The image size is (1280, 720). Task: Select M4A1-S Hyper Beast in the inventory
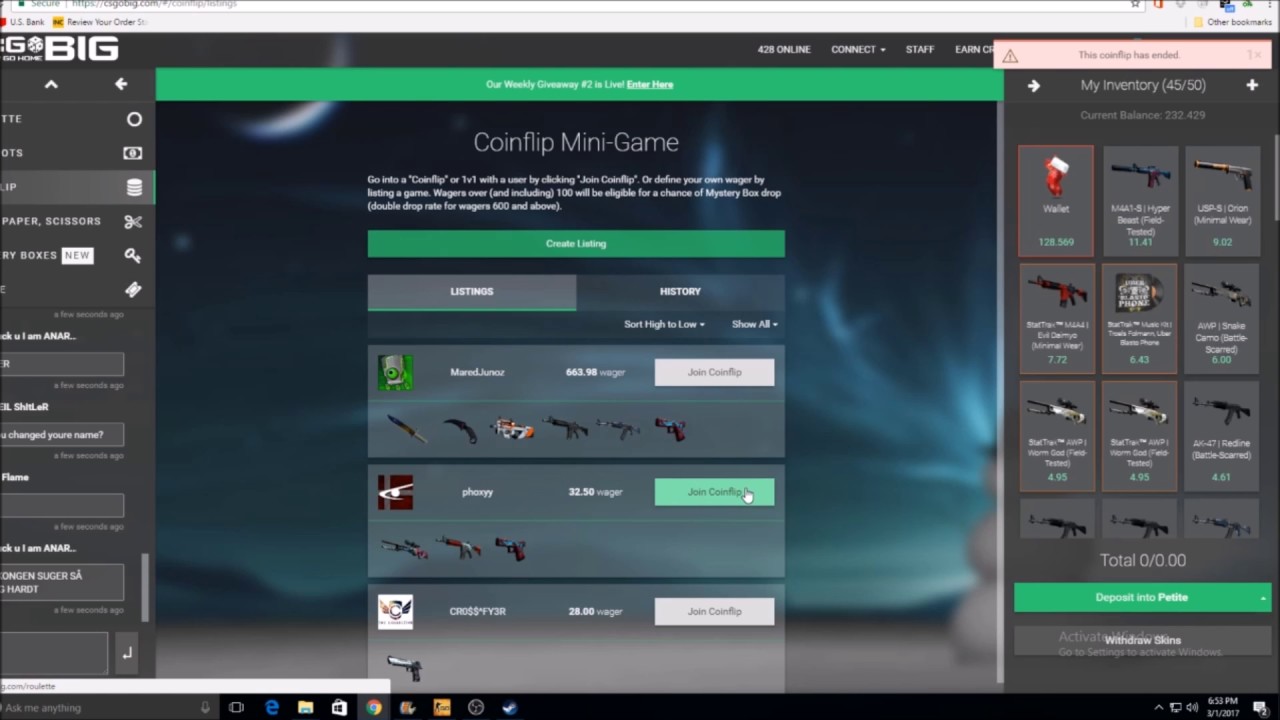coord(1140,200)
